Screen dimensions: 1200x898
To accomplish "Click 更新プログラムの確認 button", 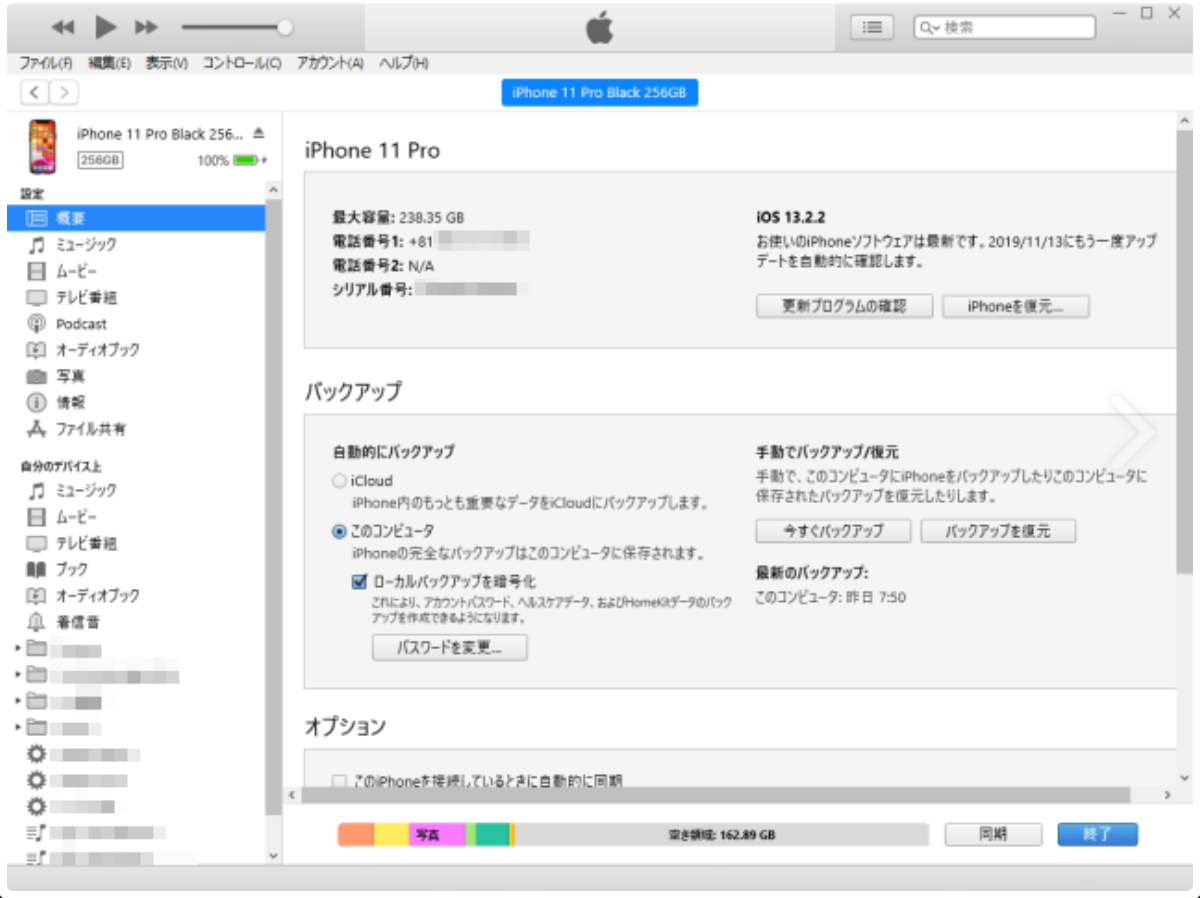I will click(844, 307).
